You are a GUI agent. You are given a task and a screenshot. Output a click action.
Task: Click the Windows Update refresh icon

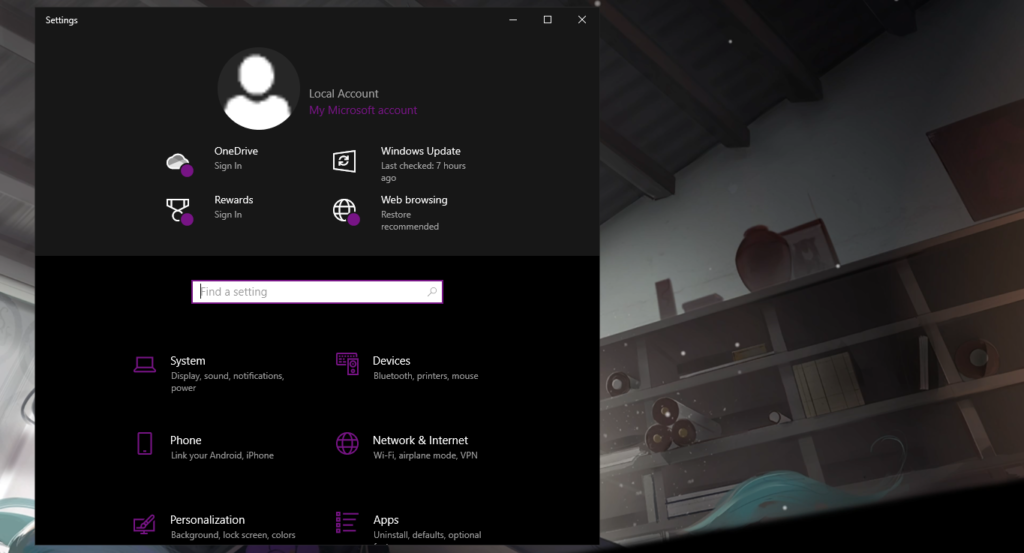pyautogui.click(x=344, y=161)
